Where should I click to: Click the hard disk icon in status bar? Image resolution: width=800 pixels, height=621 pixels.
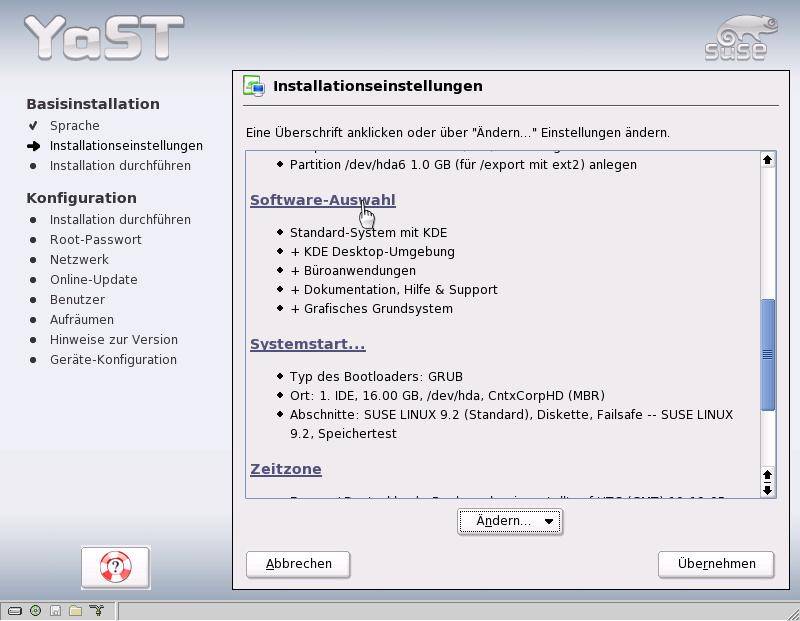click(x=15, y=610)
